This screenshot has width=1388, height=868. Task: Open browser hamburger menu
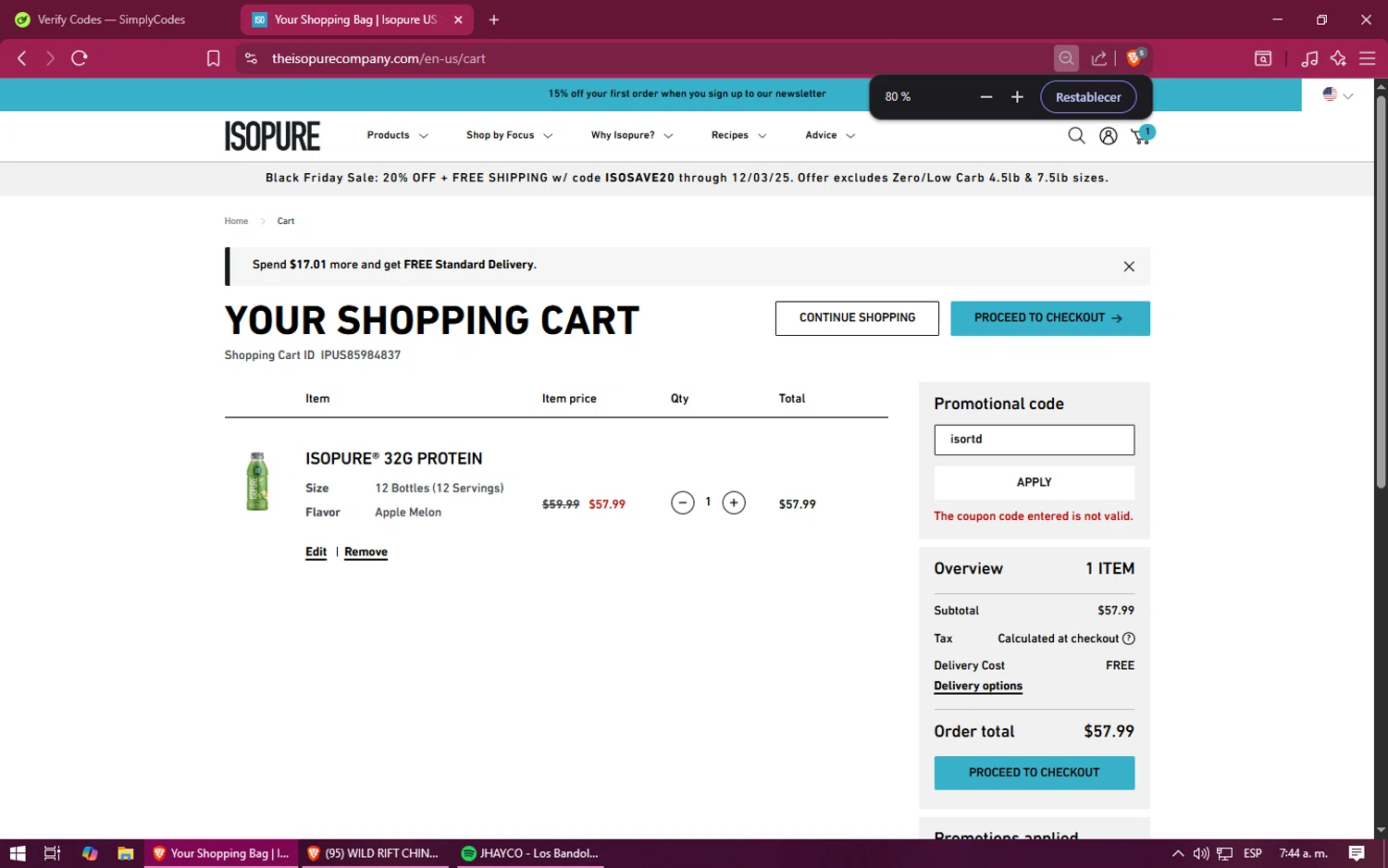coord(1367,58)
